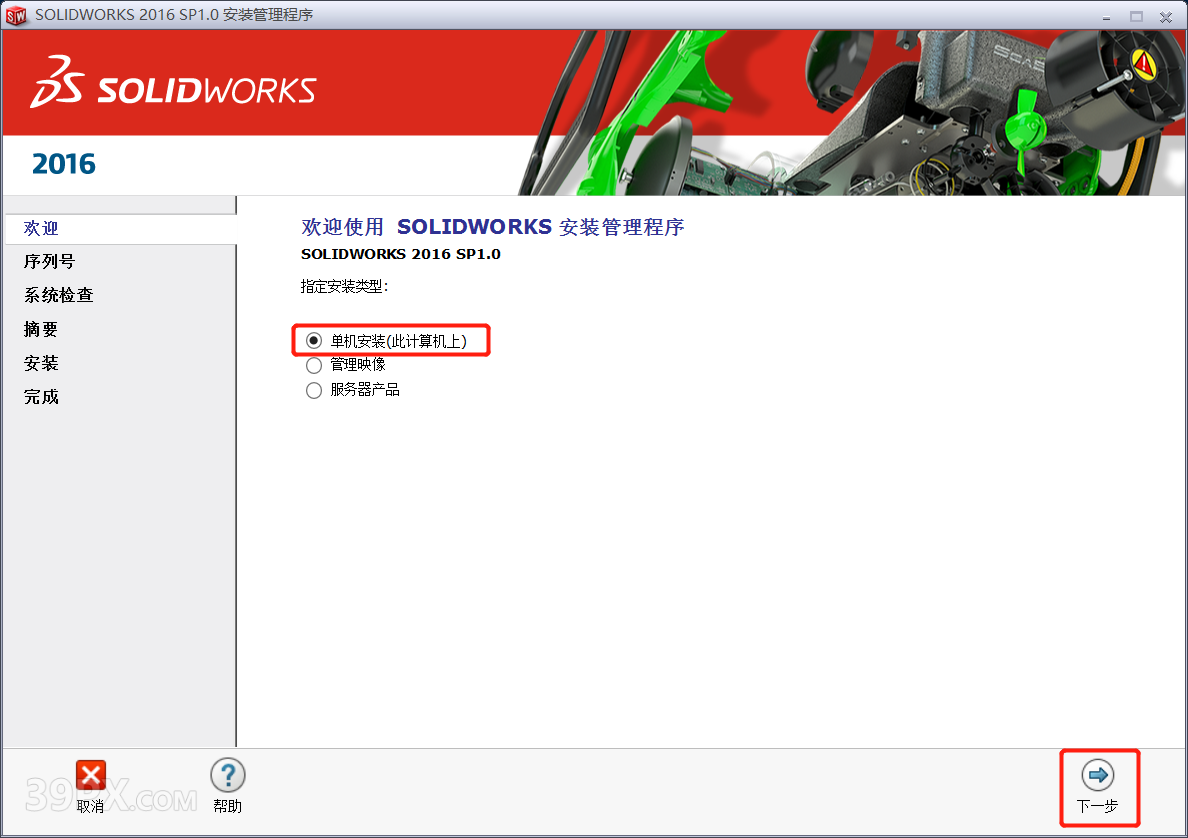The image size is (1188, 838).
Task: Open the 安装 installation step
Action: [40, 363]
